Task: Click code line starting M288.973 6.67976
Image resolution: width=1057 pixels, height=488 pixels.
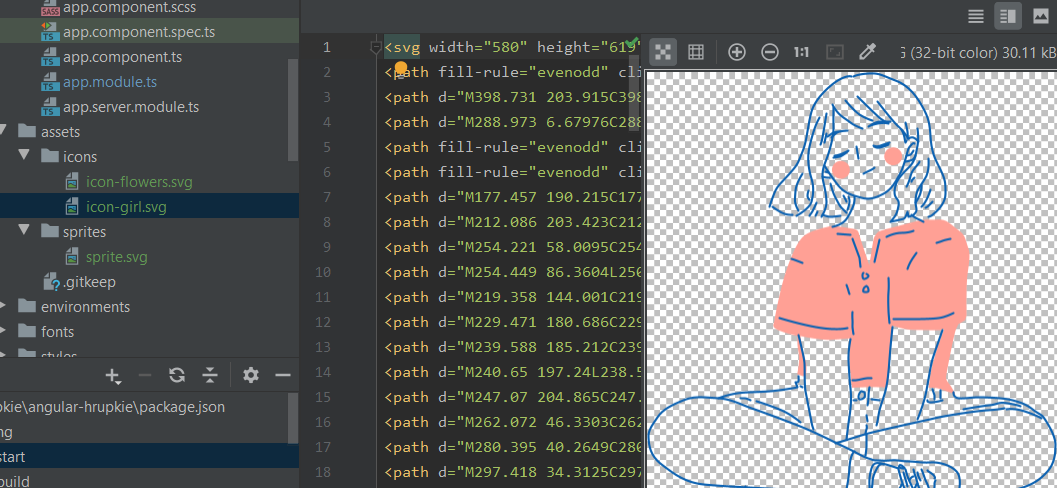Action: pyautogui.click(x=512, y=122)
